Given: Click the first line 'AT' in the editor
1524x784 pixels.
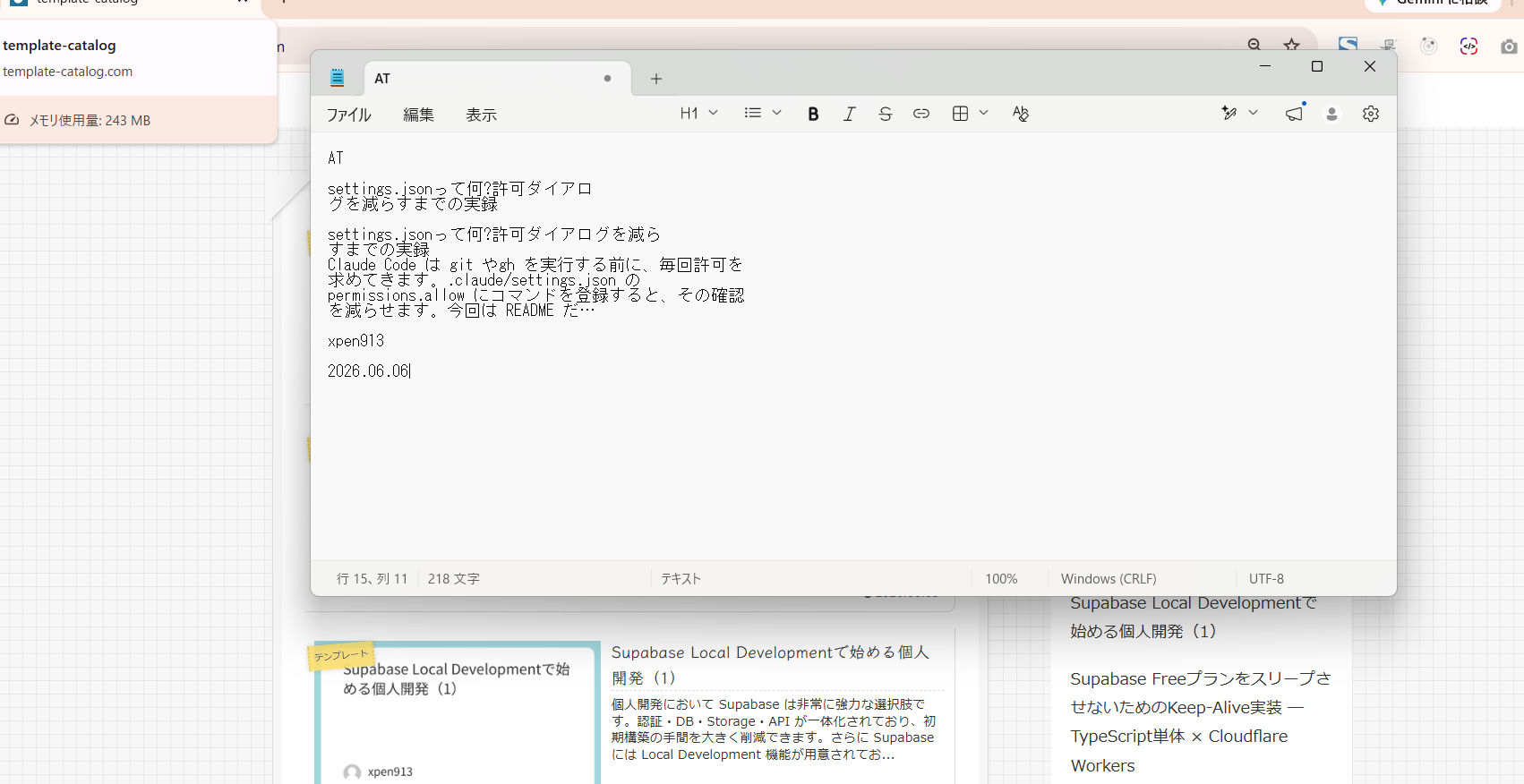Looking at the screenshot, I should [x=336, y=158].
